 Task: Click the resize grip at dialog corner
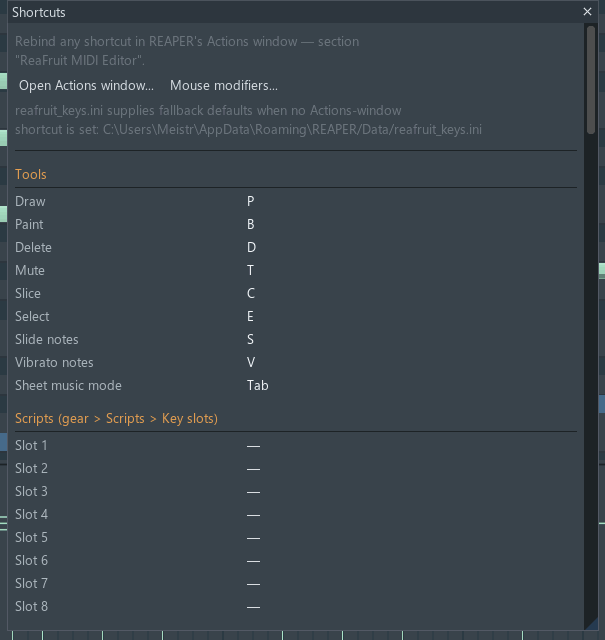592,623
